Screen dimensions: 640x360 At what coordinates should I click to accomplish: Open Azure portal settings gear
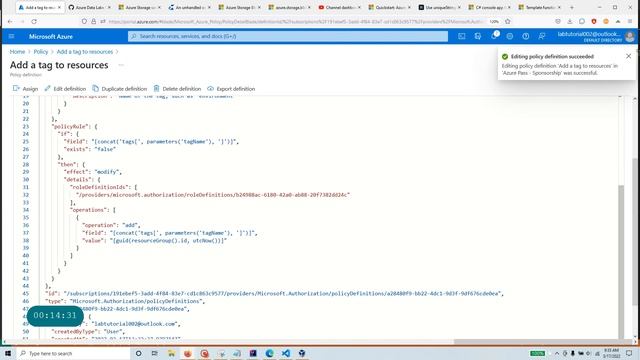pos(510,36)
